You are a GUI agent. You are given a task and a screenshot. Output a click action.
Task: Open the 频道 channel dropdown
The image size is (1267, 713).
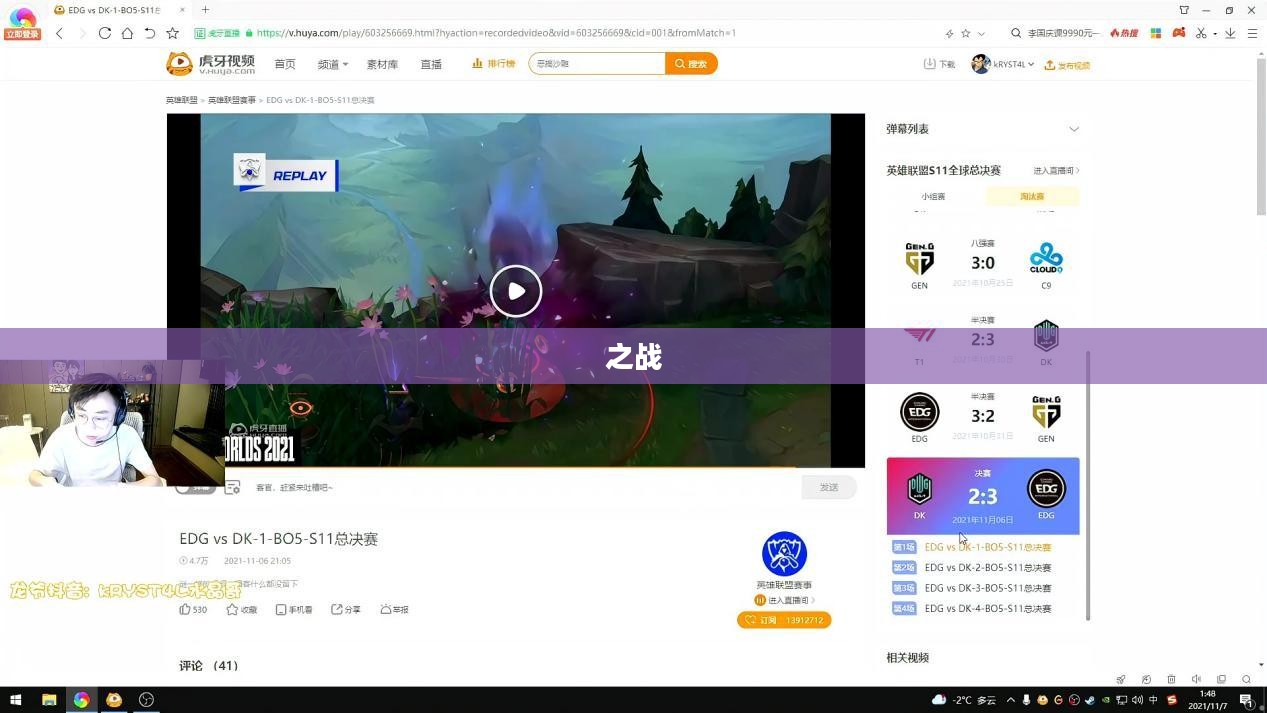[332, 64]
